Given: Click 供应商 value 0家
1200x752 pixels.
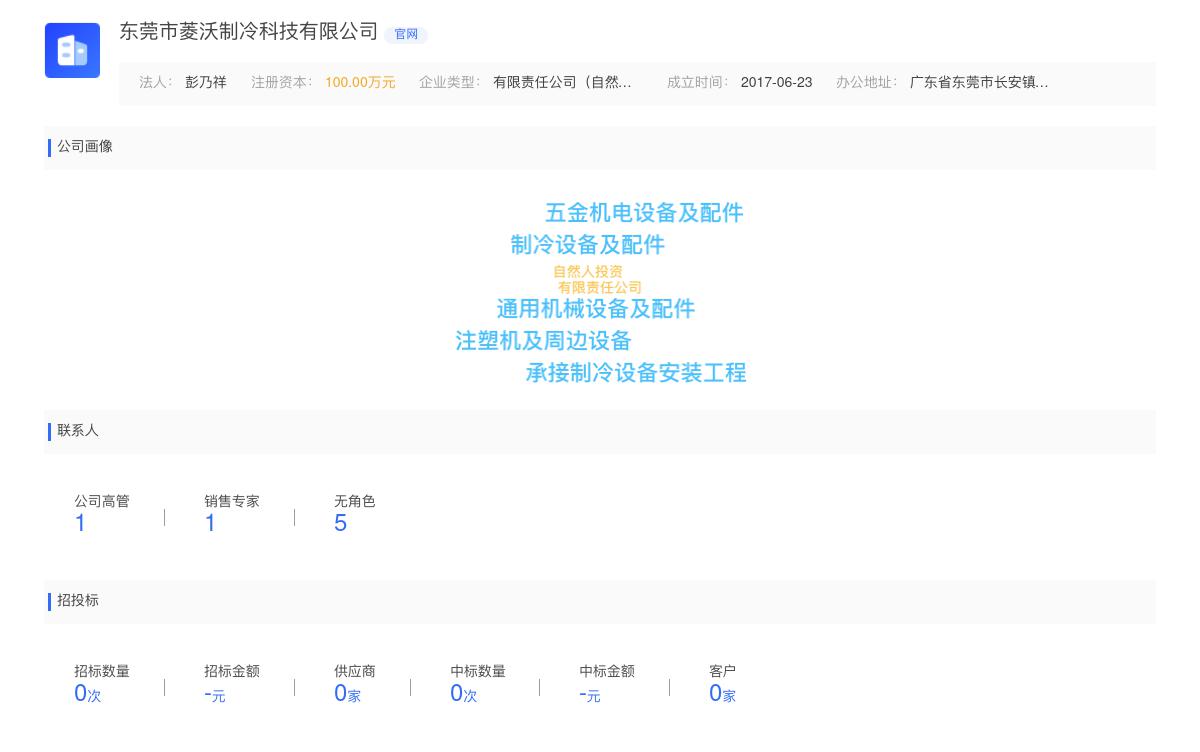Looking at the screenshot, I should tap(347, 694).
